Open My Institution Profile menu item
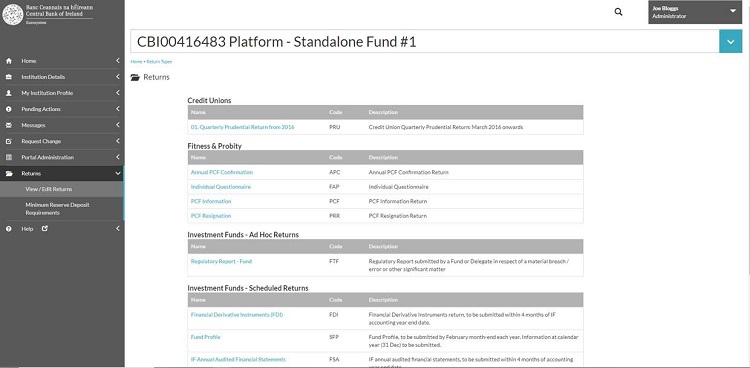This screenshot has height=368, width=750. coord(62,93)
